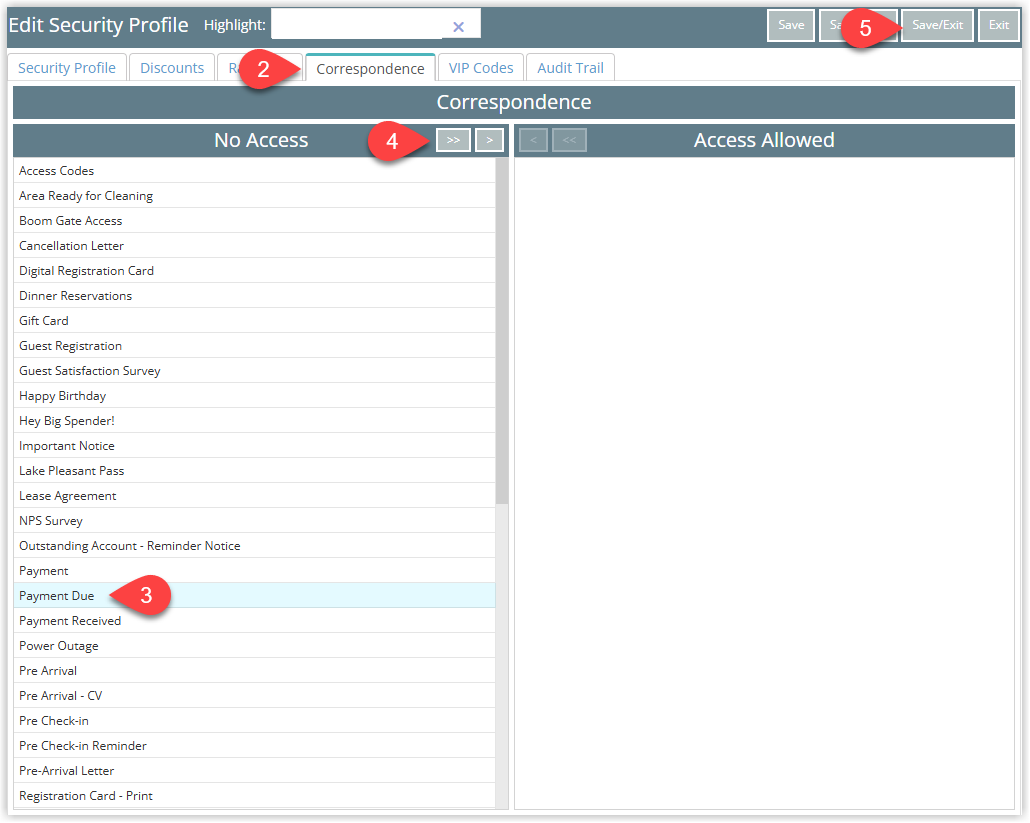Go to the VIP Codes tab
Screen dimensions: 1030x823
pos(480,68)
